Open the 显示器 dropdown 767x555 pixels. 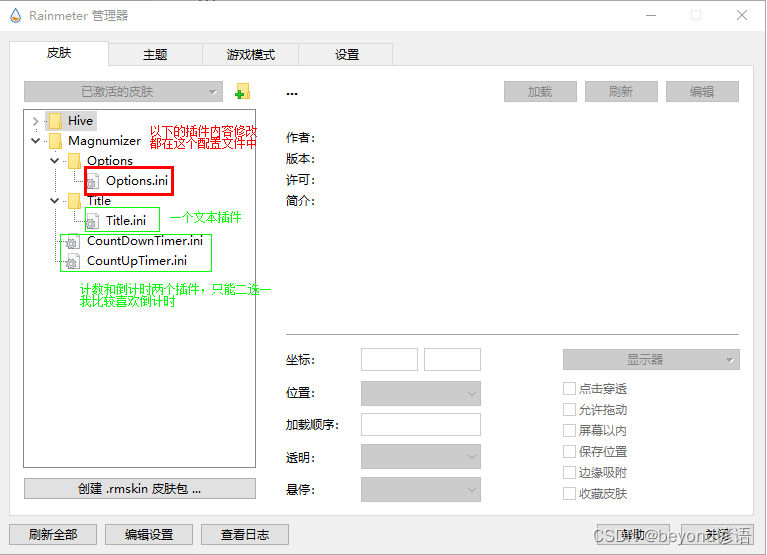pos(651,360)
